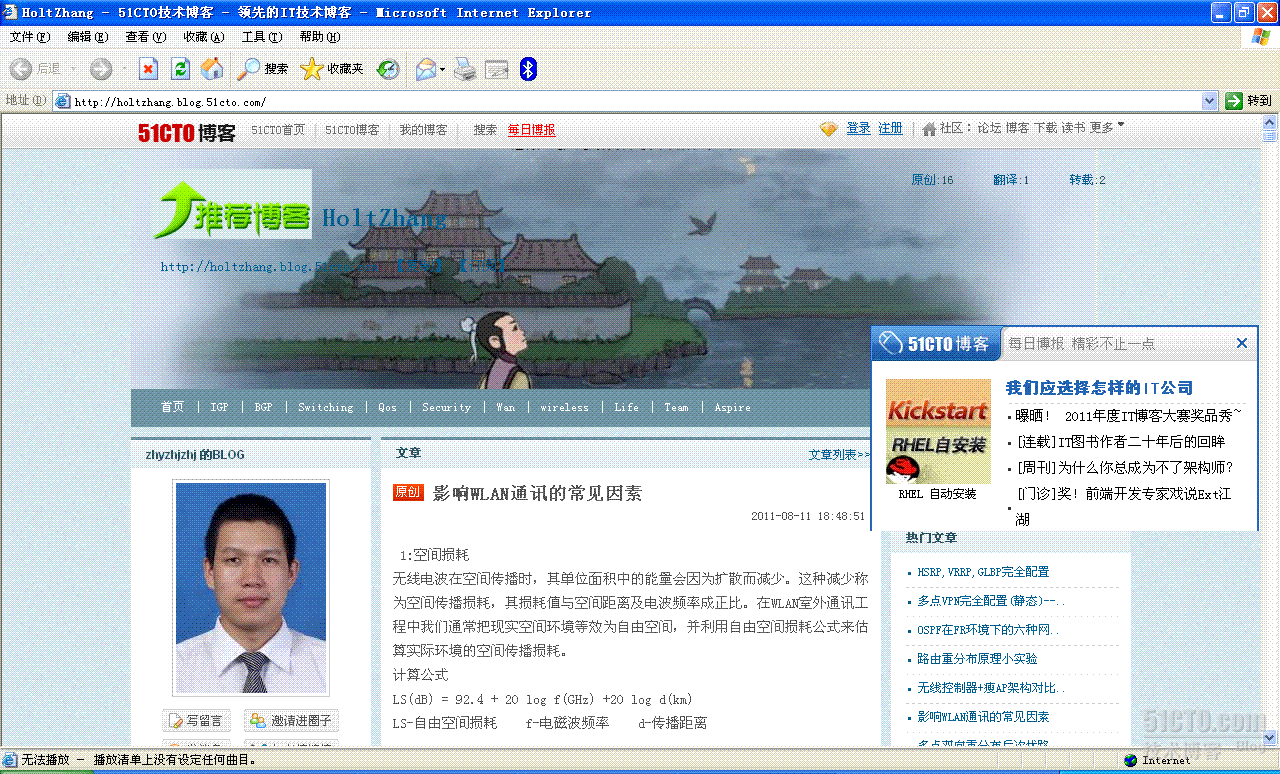This screenshot has width=1280, height=774.
Task: Click the edit page toolbar icon
Action: [497, 69]
